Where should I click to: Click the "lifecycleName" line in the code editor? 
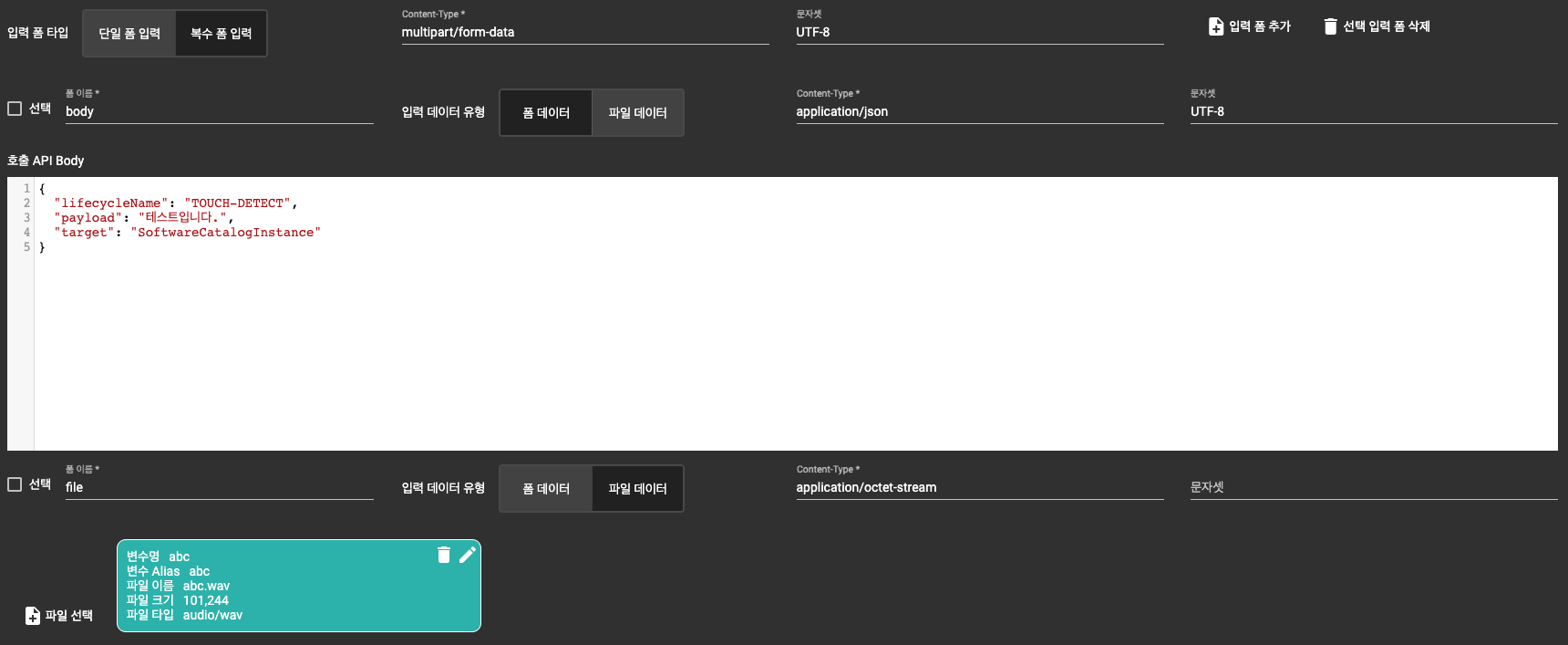(x=176, y=203)
